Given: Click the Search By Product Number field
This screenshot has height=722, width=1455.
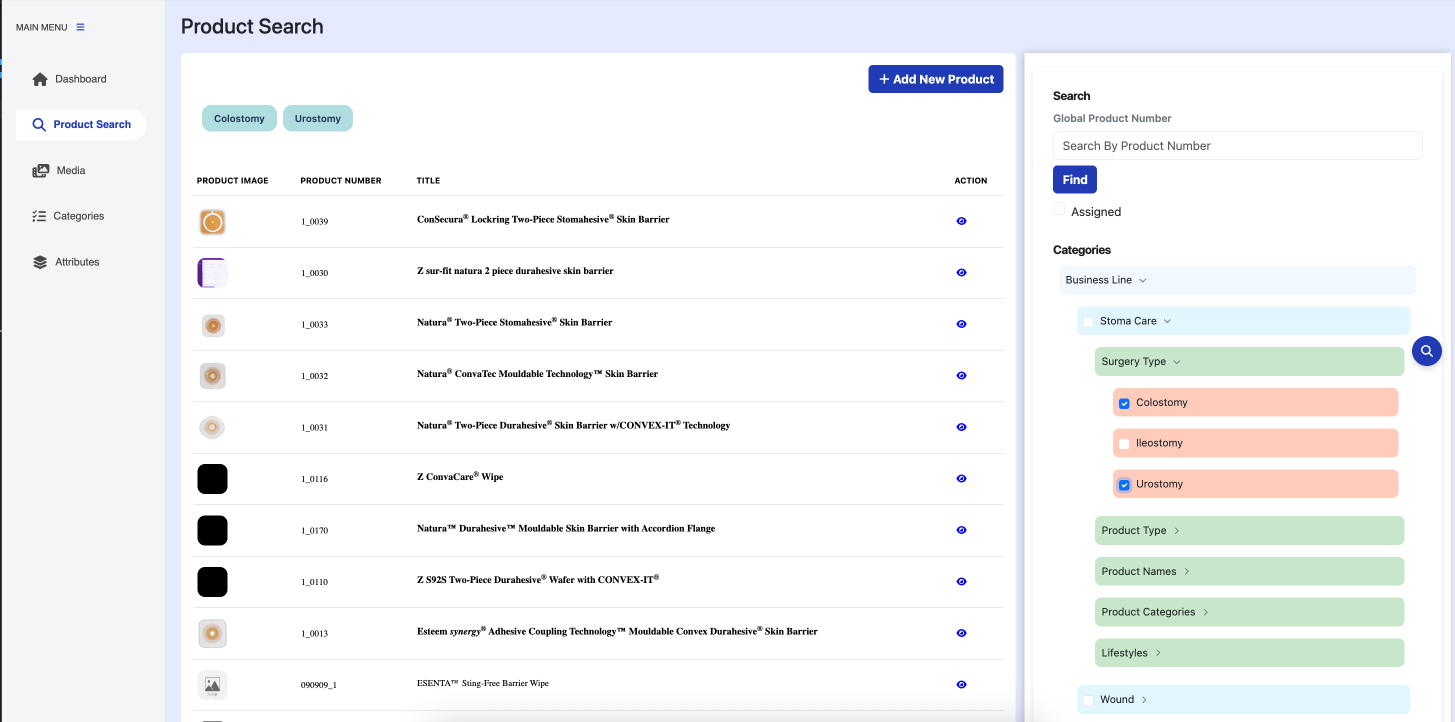Looking at the screenshot, I should pos(1237,146).
